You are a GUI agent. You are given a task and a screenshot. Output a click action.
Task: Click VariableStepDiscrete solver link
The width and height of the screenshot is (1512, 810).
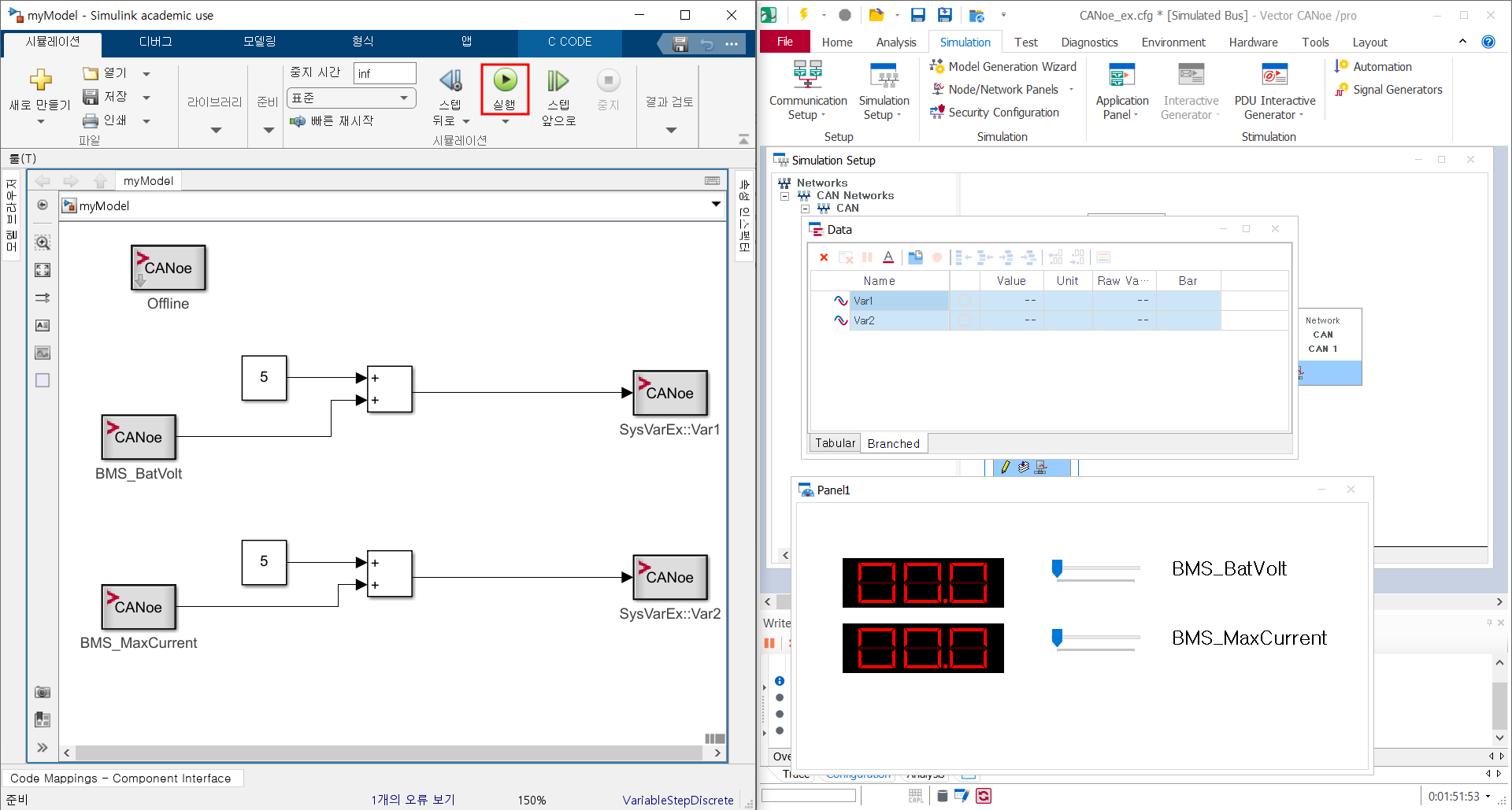click(678, 800)
